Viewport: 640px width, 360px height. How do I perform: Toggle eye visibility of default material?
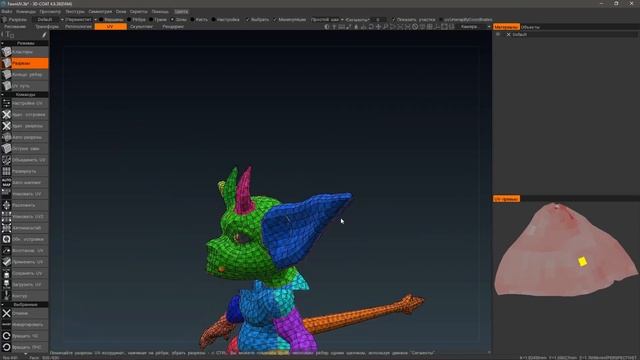498,35
